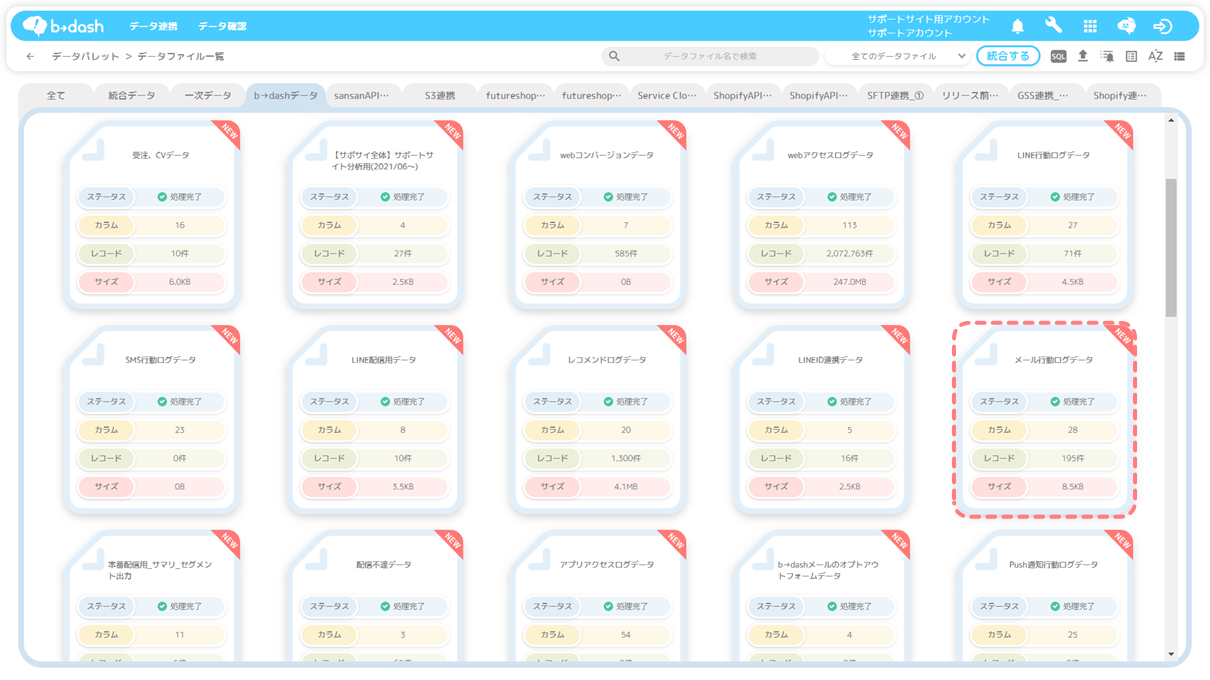This screenshot has width=1210, height=680.
Task: Open the Push通知行動ログデータ card
Action: (x=1045, y=596)
